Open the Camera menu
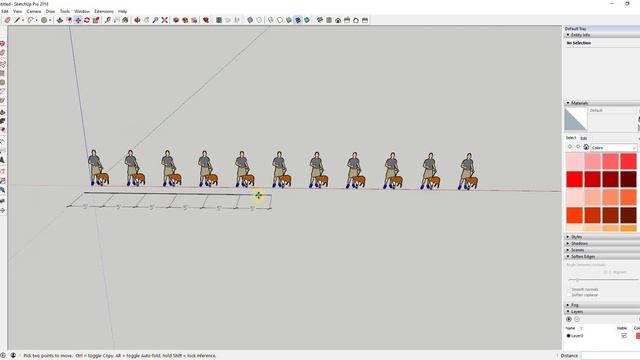 (34, 11)
